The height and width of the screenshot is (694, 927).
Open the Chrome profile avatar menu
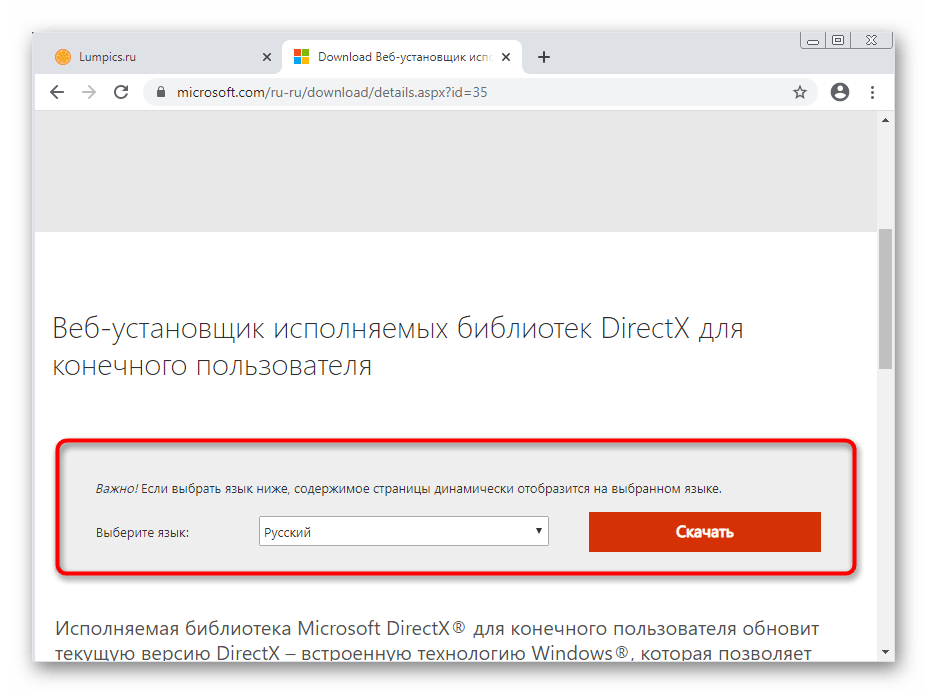click(840, 92)
